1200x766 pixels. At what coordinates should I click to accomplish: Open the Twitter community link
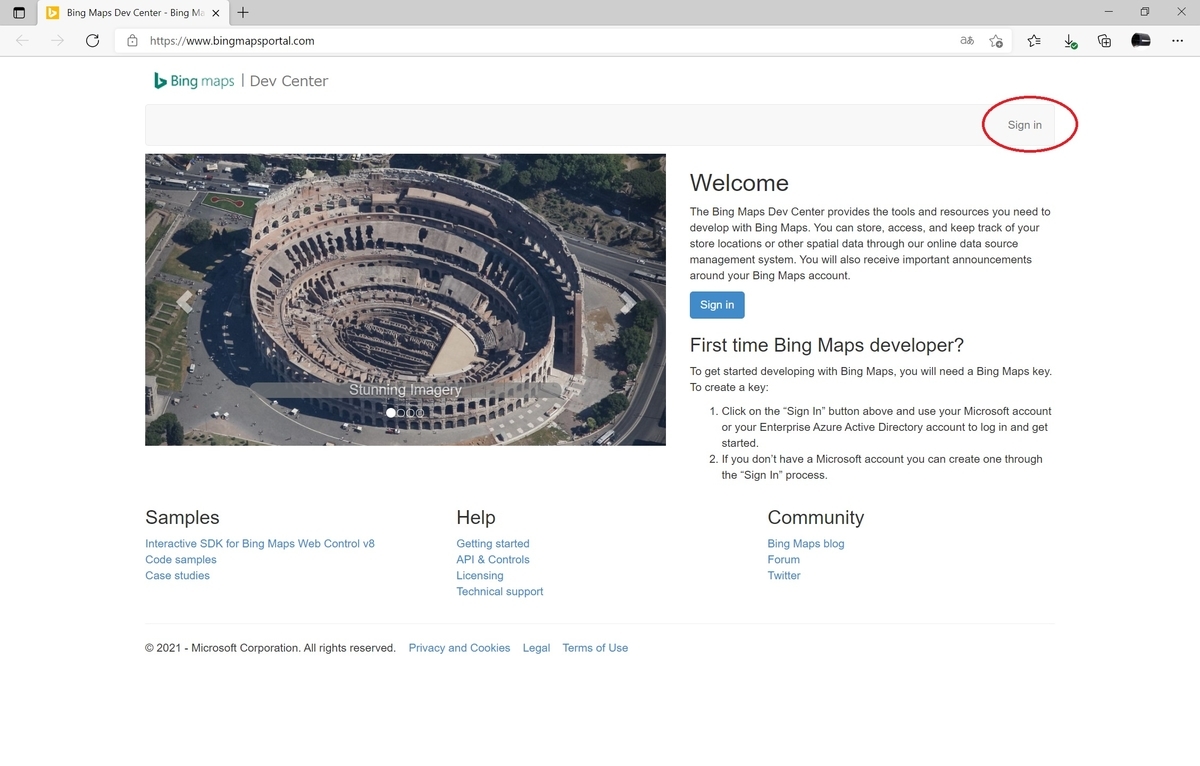click(x=784, y=576)
